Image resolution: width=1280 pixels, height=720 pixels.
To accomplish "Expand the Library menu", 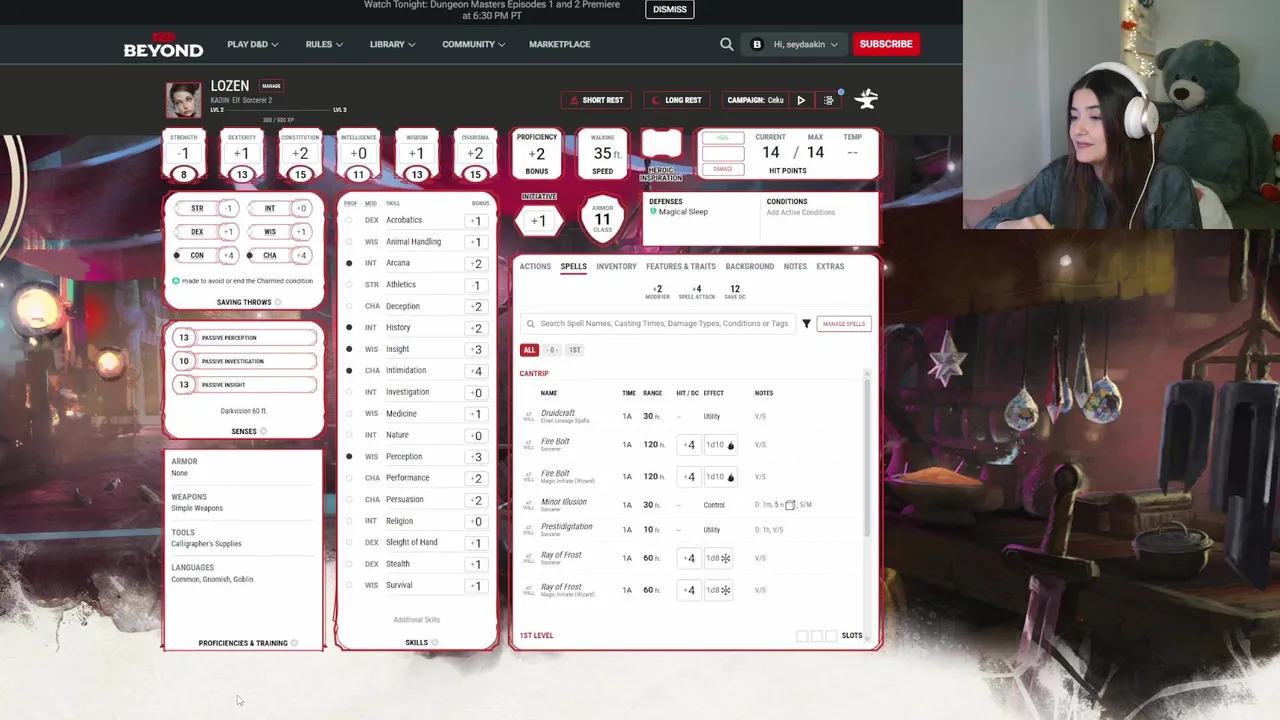I will [392, 44].
